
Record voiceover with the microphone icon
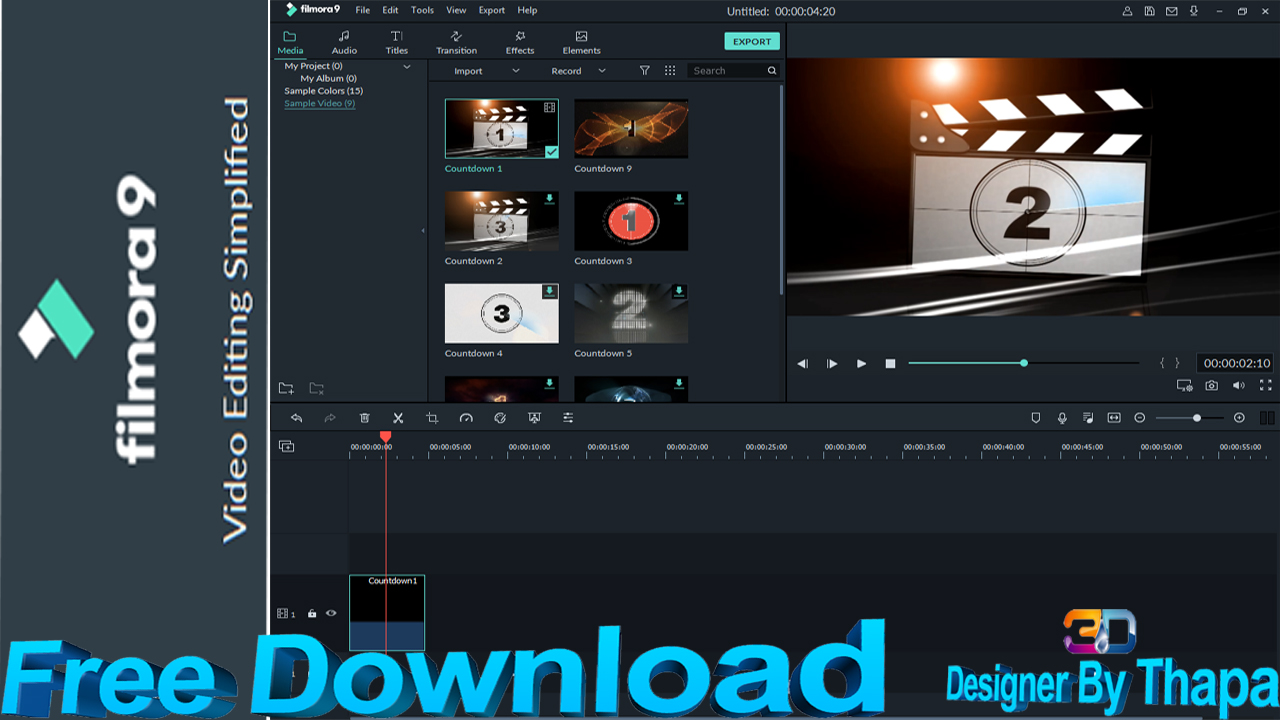[x=1062, y=418]
